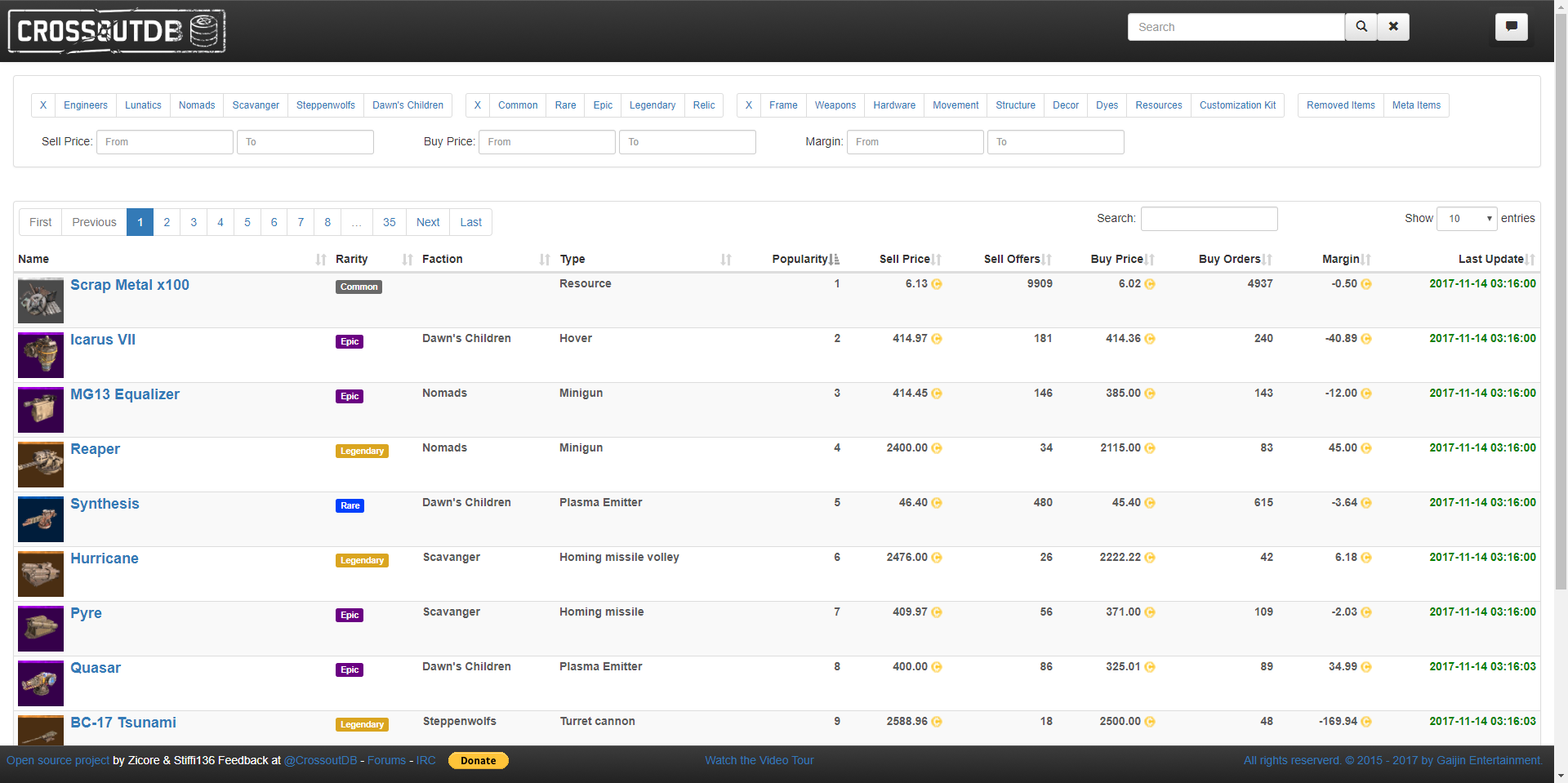Image resolution: width=1568 pixels, height=783 pixels.
Task: Open the Show entries dropdown
Action: pos(1467,219)
